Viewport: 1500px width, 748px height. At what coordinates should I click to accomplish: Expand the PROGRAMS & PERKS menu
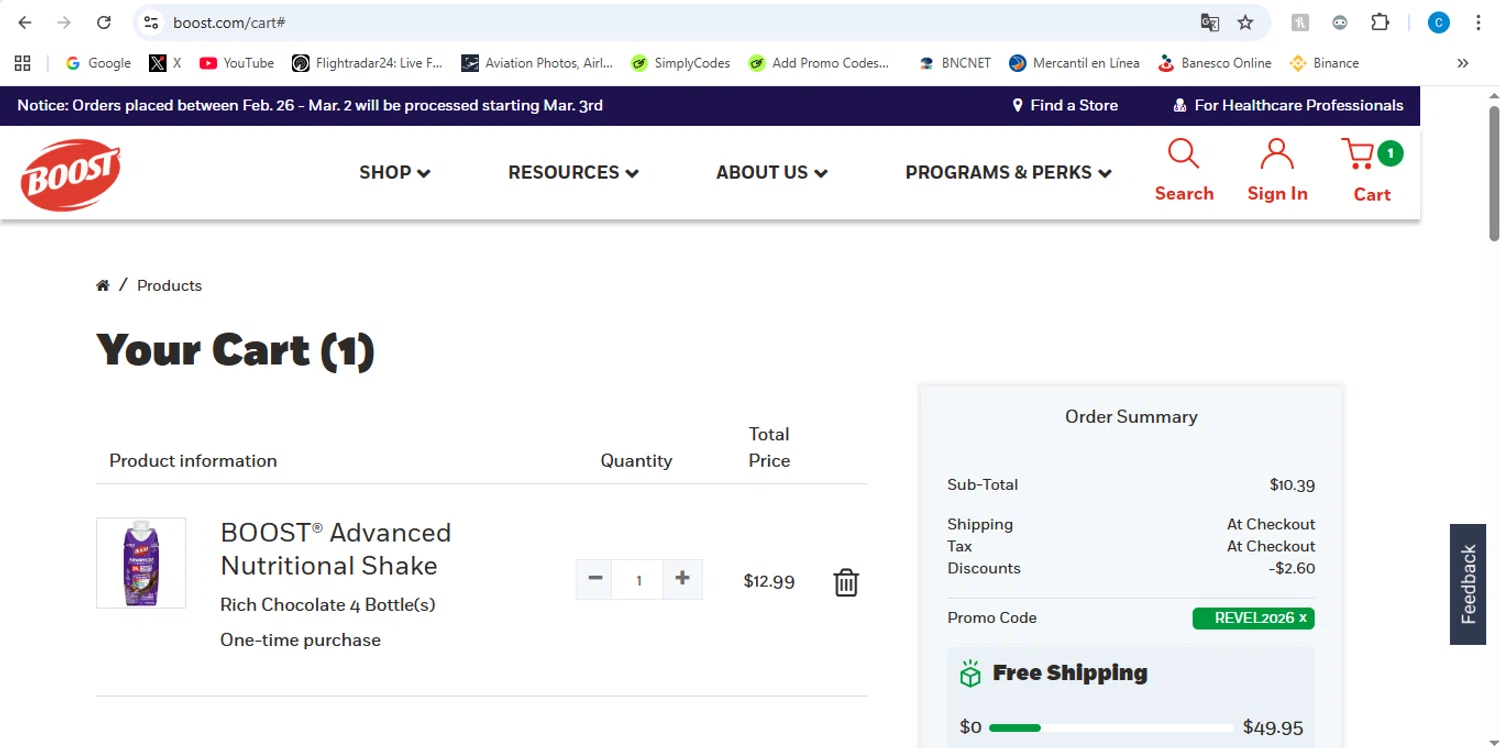pos(1008,172)
